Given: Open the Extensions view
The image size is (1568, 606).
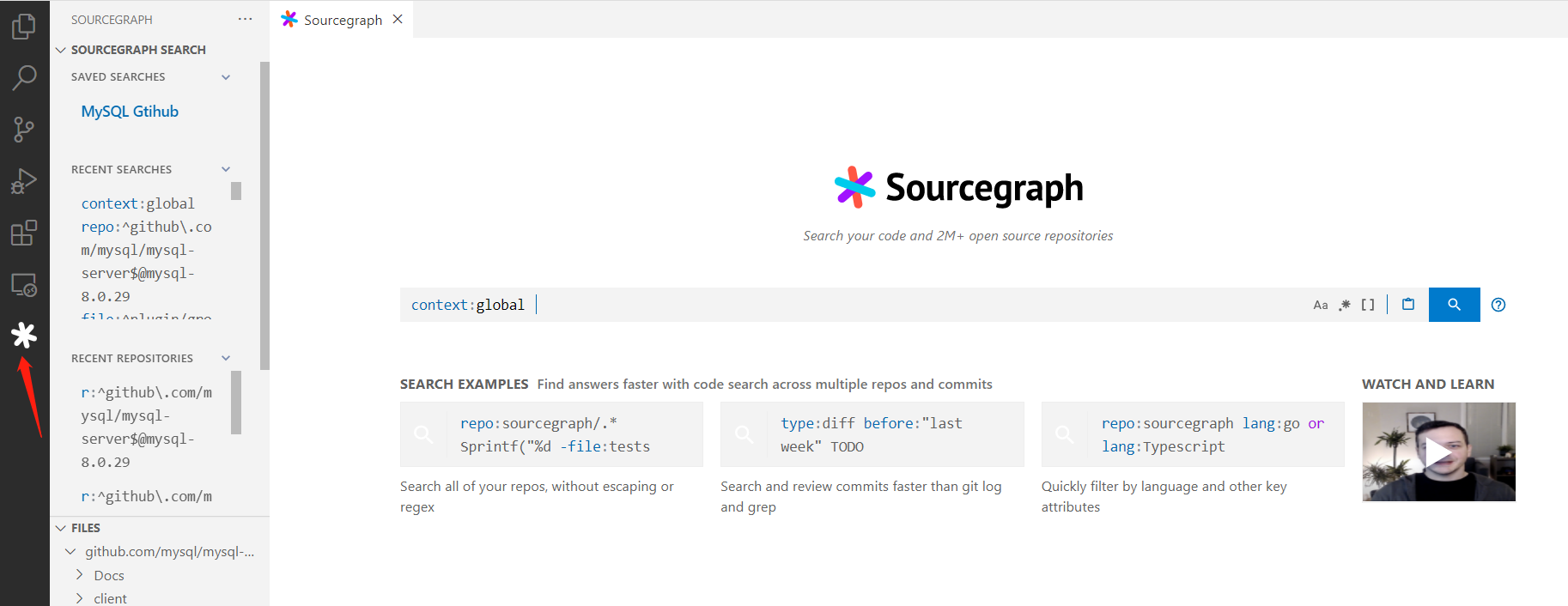Looking at the screenshot, I should click(x=24, y=233).
